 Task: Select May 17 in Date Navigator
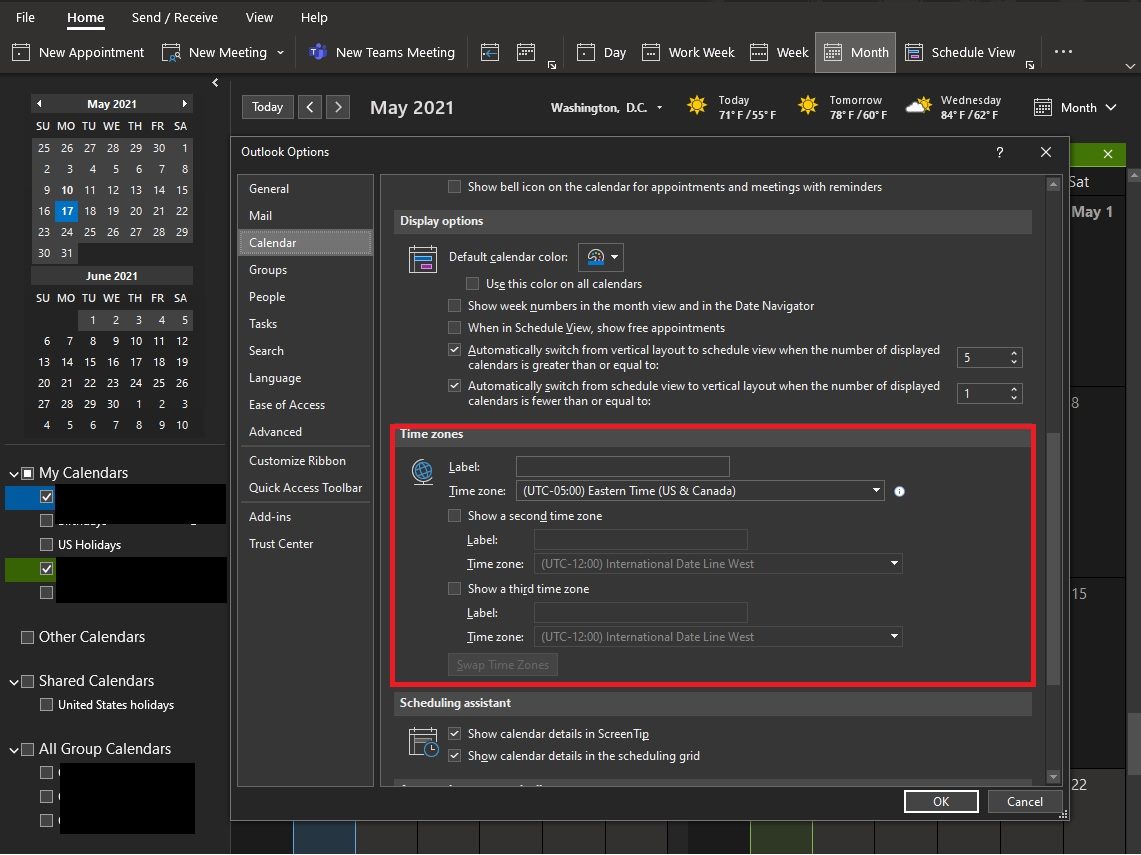click(67, 211)
